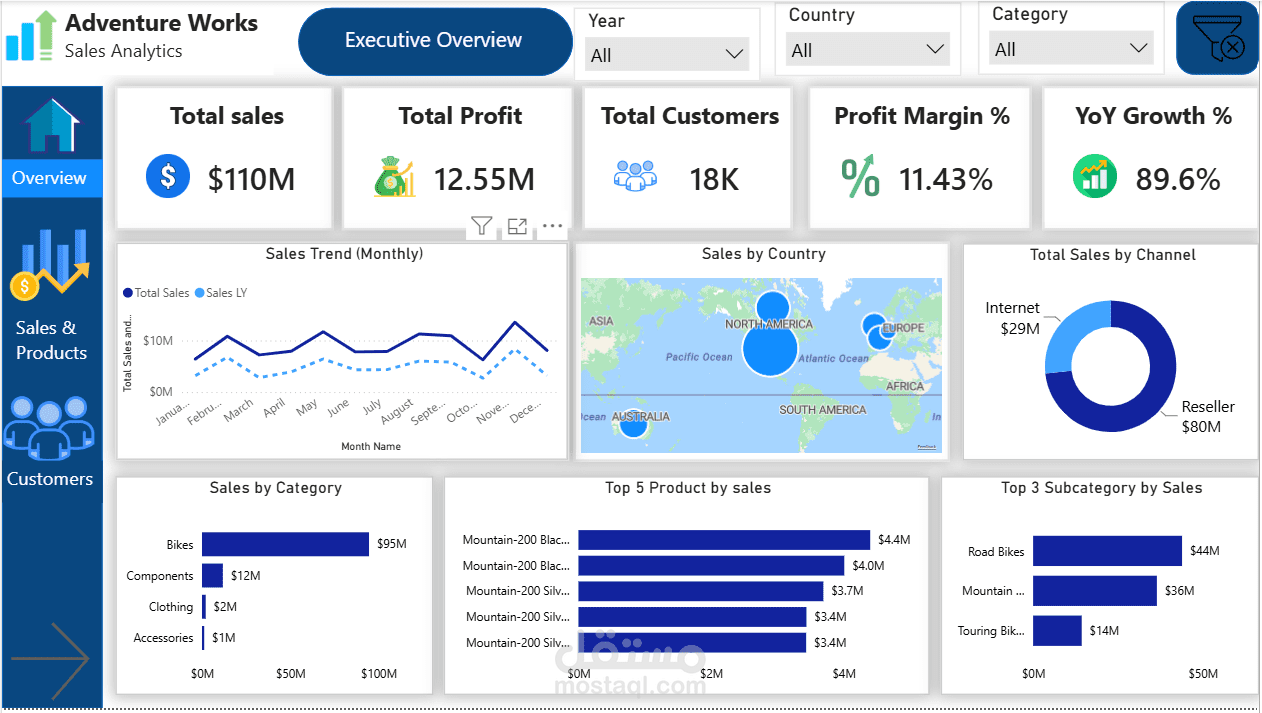The height and width of the screenshot is (713, 1262).
Task: Open the Category dropdown
Action: 1072,49
